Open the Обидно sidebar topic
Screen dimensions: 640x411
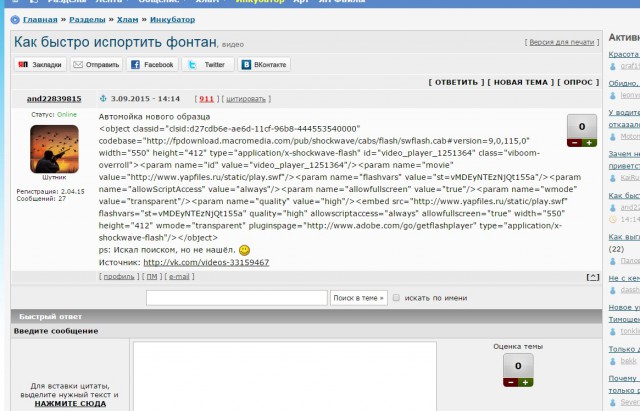tap(624, 83)
